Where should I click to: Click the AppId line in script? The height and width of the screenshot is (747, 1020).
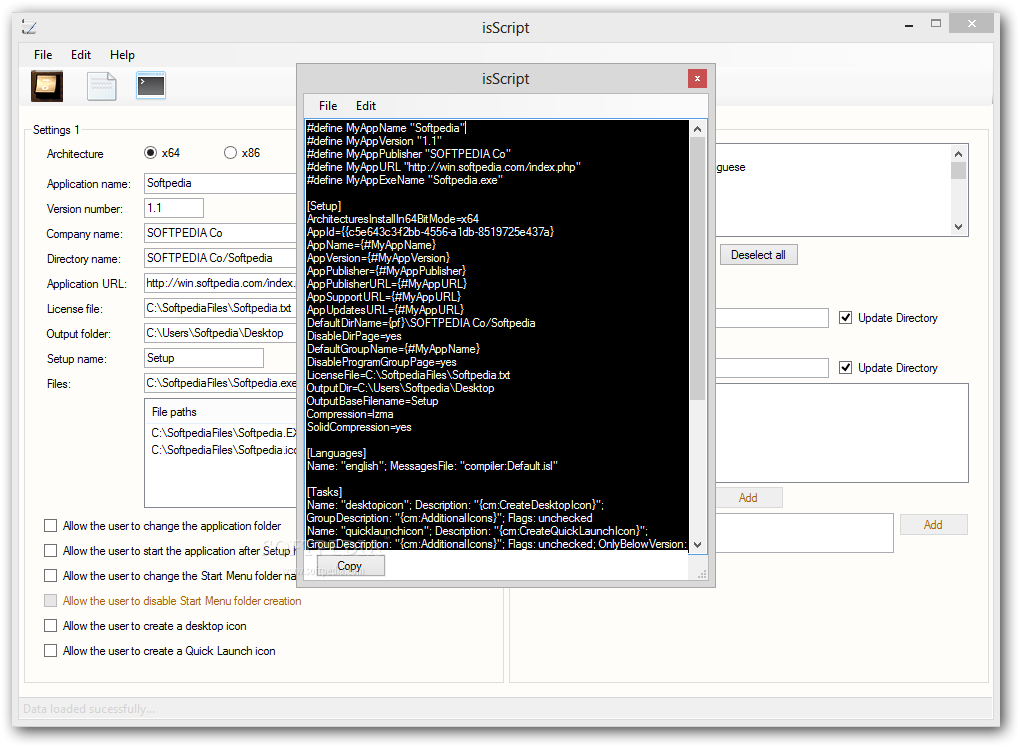pyautogui.click(x=430, y=232)
